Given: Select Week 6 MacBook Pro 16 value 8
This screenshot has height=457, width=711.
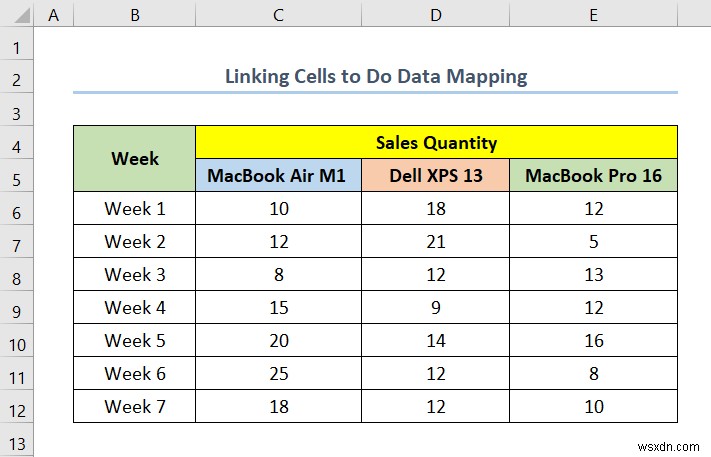Looking at the screenshot, I should coord(594,374).
